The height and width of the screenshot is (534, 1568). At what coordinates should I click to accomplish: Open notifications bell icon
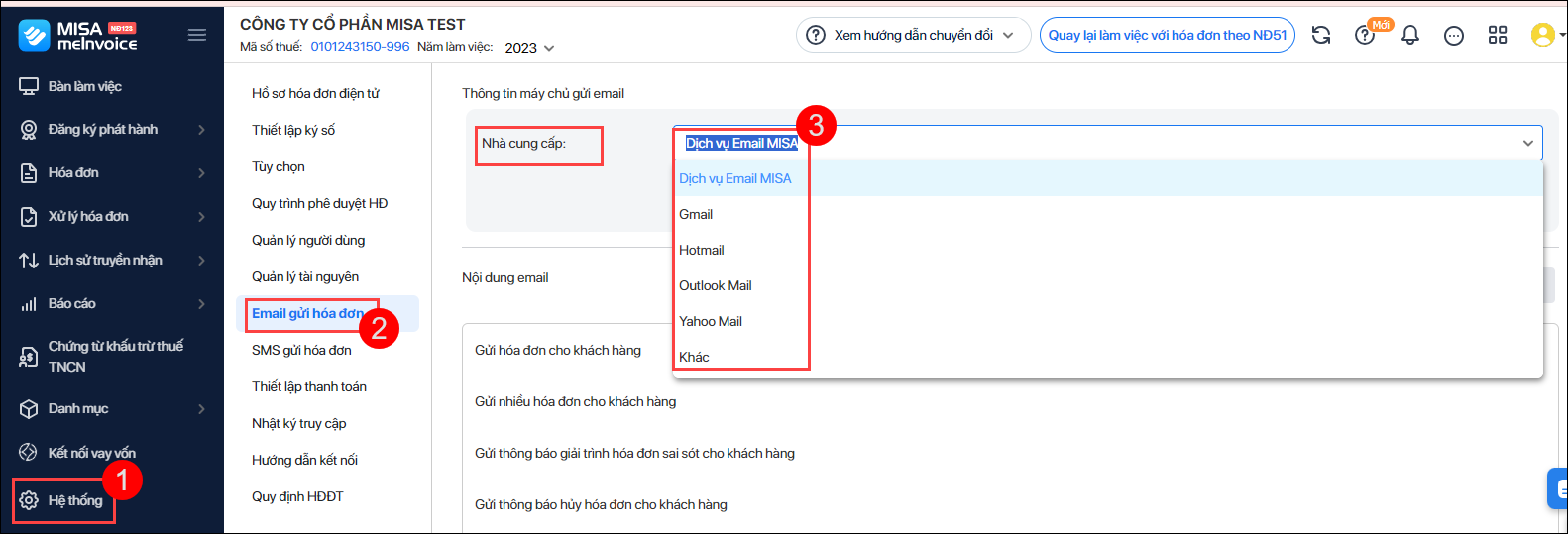(x=1410, y=35)
